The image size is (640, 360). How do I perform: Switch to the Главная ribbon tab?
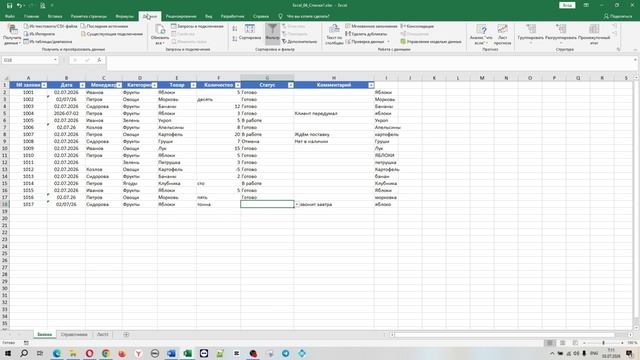31,16
